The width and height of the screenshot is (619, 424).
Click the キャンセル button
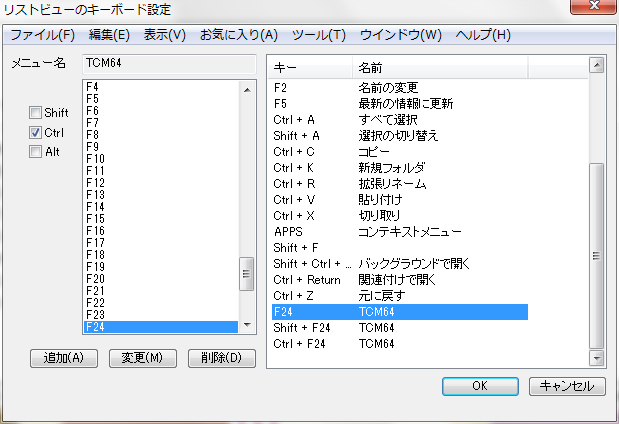pos(567,386)
